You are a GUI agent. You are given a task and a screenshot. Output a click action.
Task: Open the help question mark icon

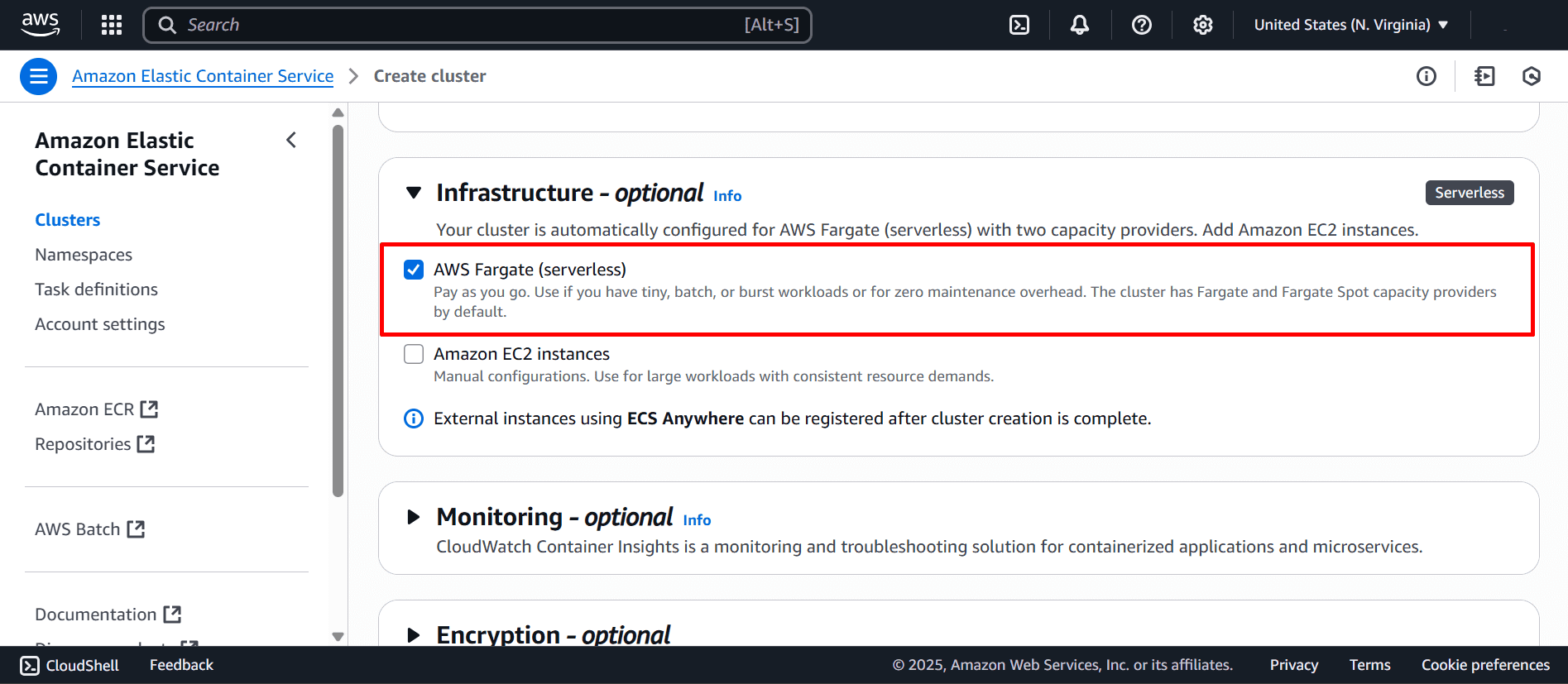pyautogui.click(x=1142, y=25)
